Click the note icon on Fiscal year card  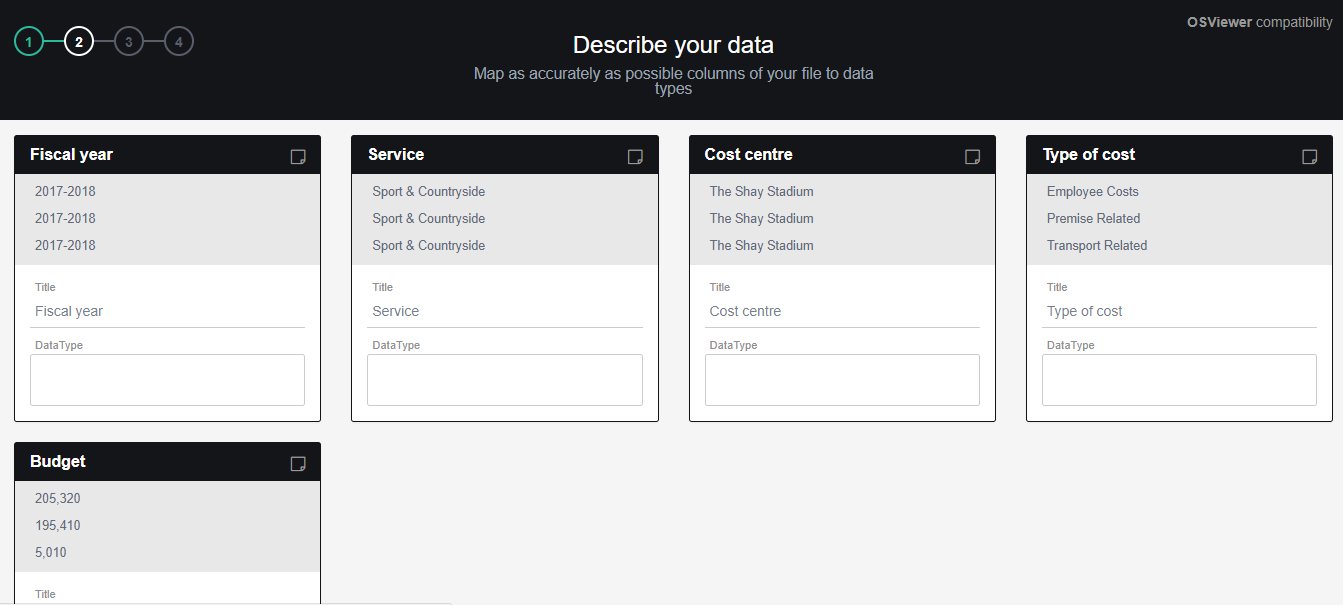coord(297,156)
